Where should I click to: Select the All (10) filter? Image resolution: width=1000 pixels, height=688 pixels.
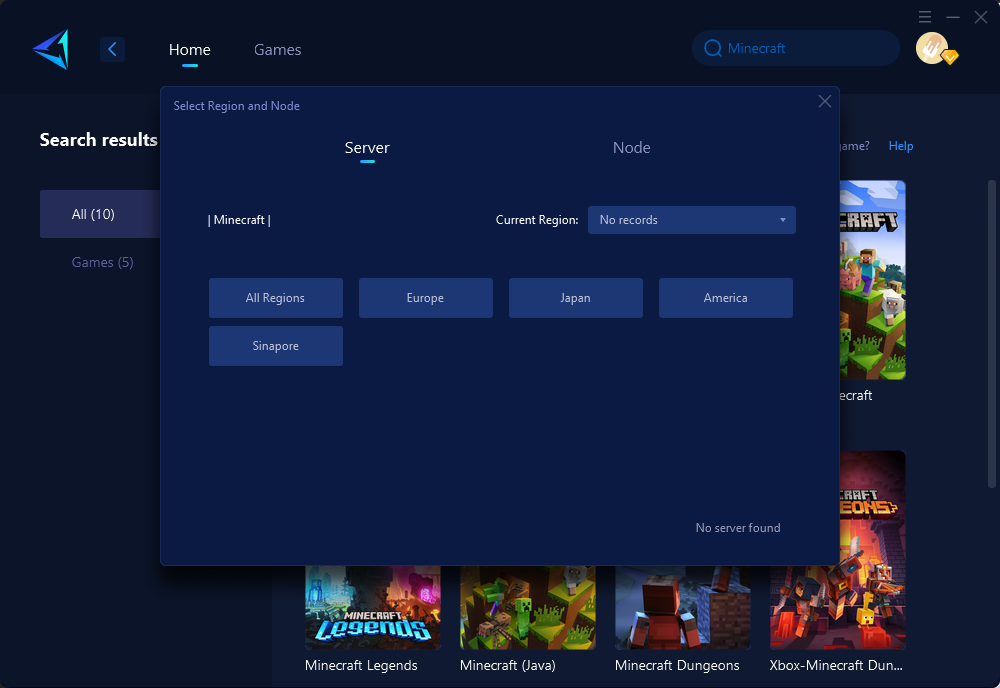100,214
